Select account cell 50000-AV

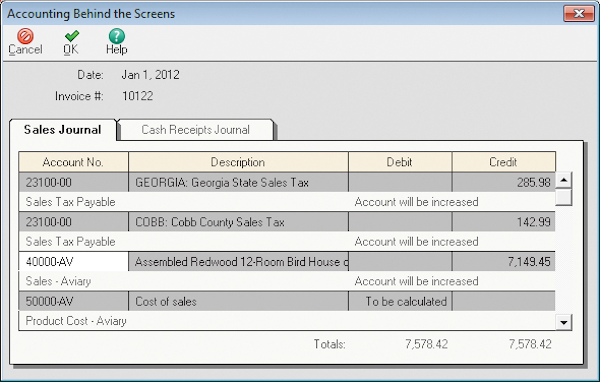pyautogui.click(x=73, y=302)
